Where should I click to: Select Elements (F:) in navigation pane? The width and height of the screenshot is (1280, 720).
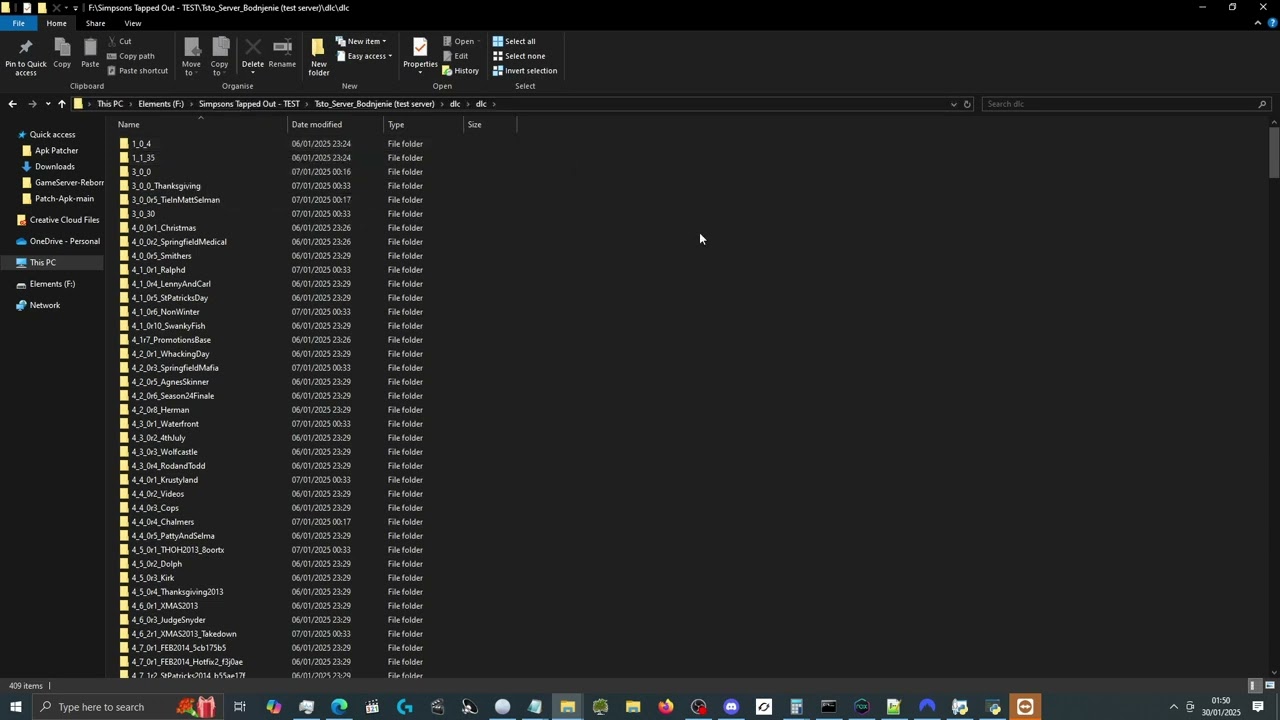[x=52, y=284]
